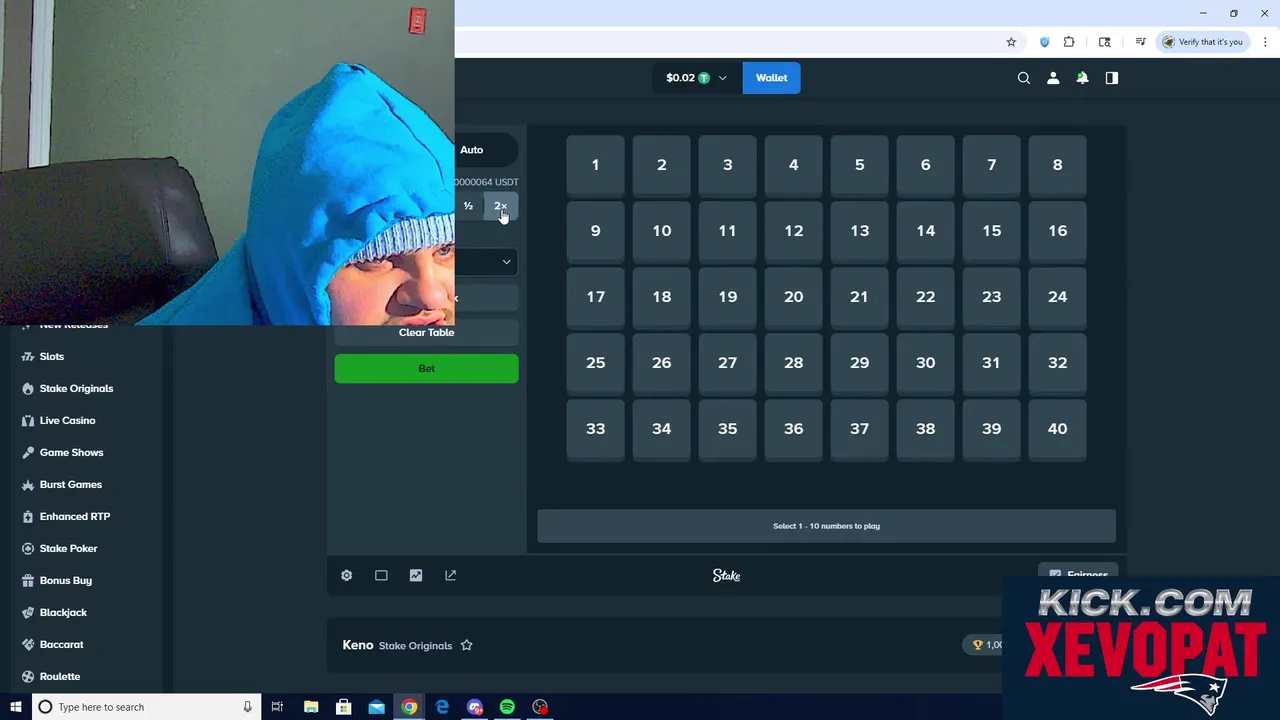Switch to Chrome on the taskbar
The width and height of the screenshot is (1280, 720).
point(409,707)
